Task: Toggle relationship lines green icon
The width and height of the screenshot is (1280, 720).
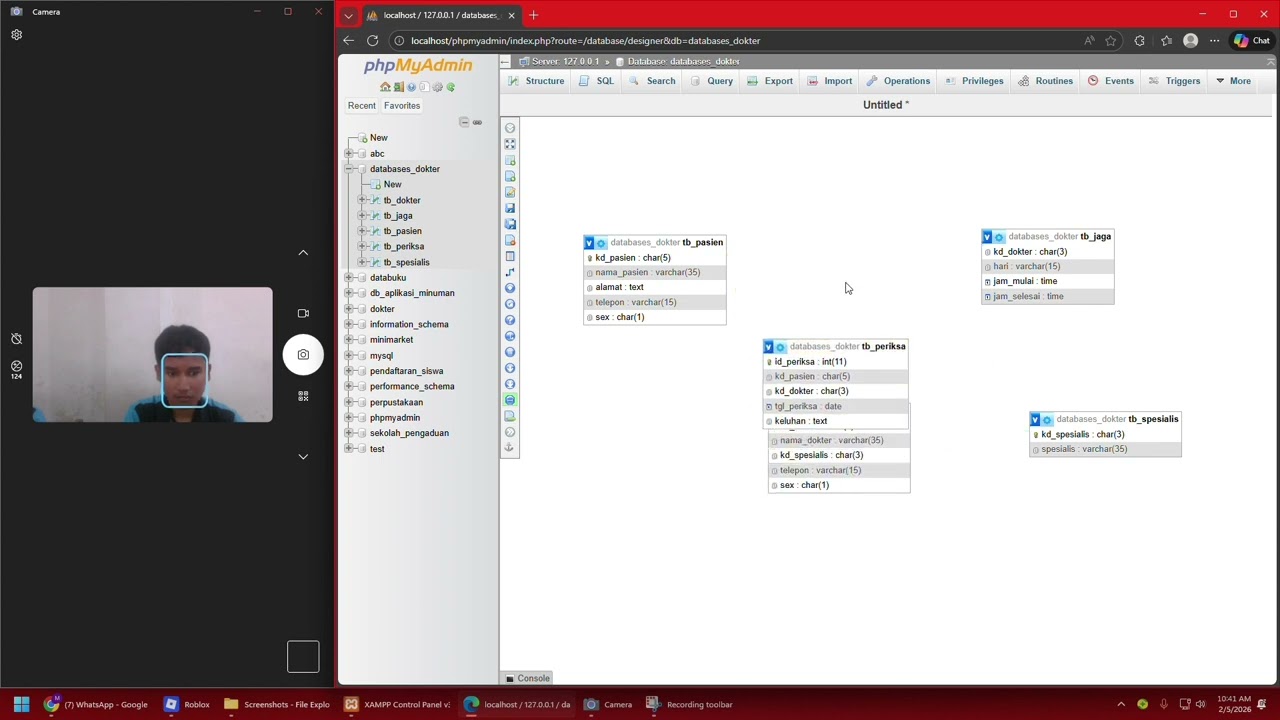Action: tap(510, 400)
